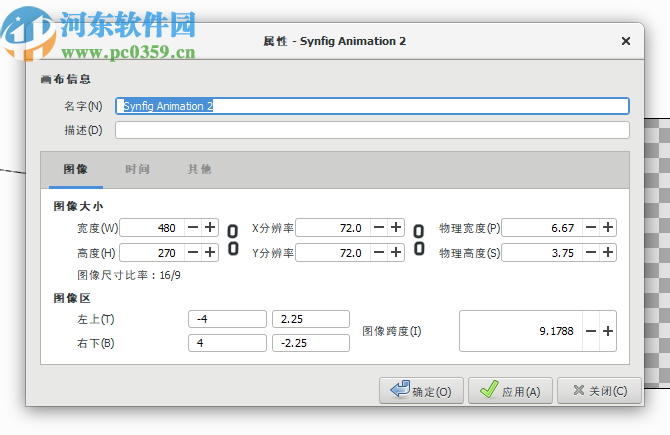Click the 应用(A) Apply button
This screenshot has height=435, width=670.
tap(511, 391)
